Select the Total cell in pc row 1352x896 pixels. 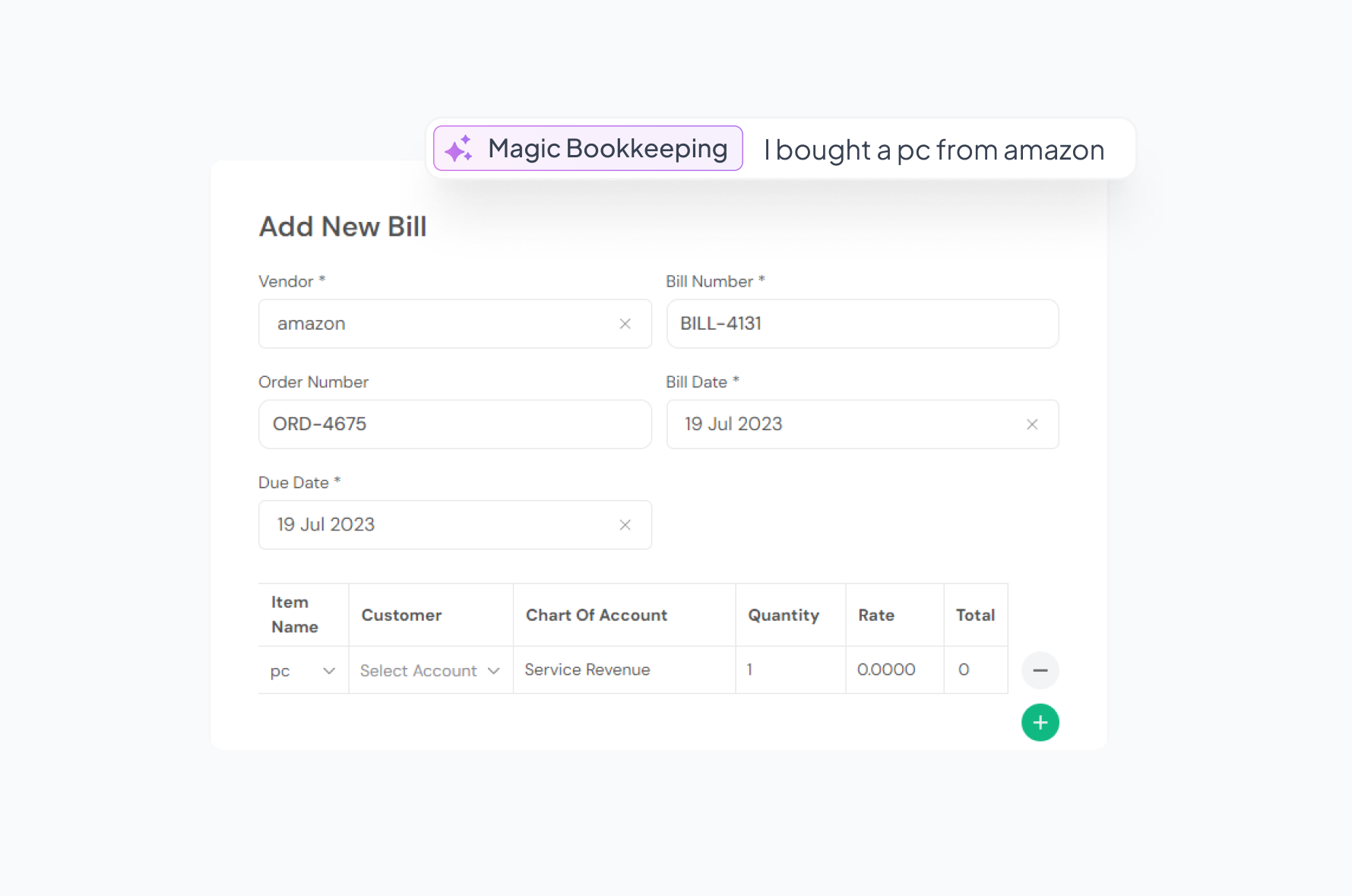click(x=975, y=670)
